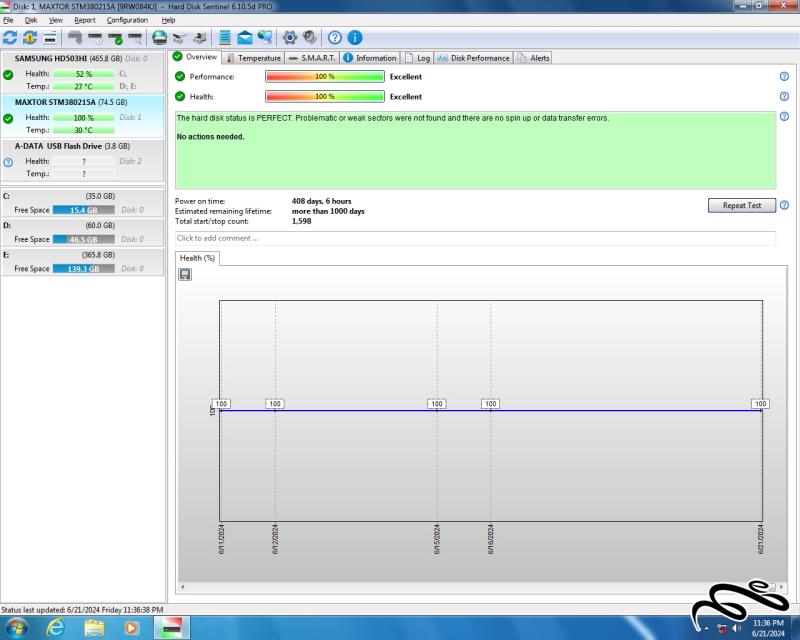The image size is (800, 640).
Task: Click the help icon next to Repeat Test
Action: coord(784,205)
